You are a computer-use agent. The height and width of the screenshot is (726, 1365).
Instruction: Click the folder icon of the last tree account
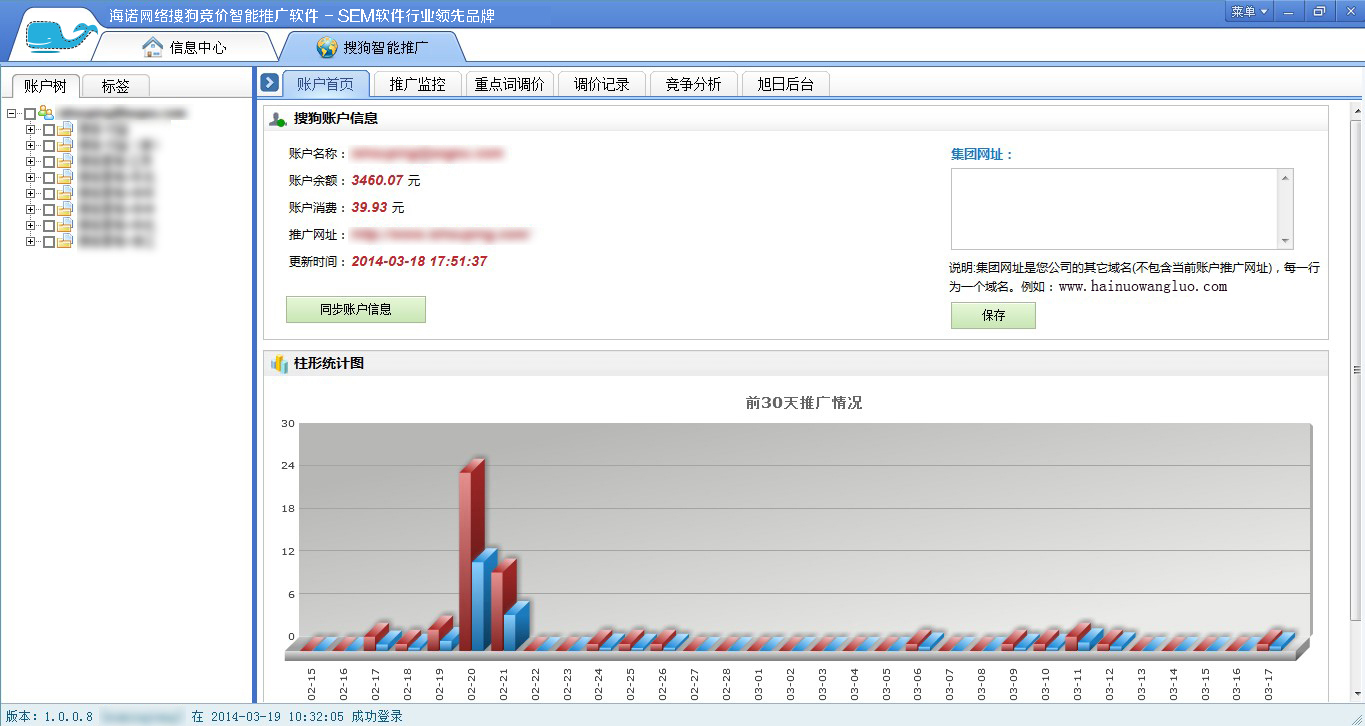click(65, 242)
